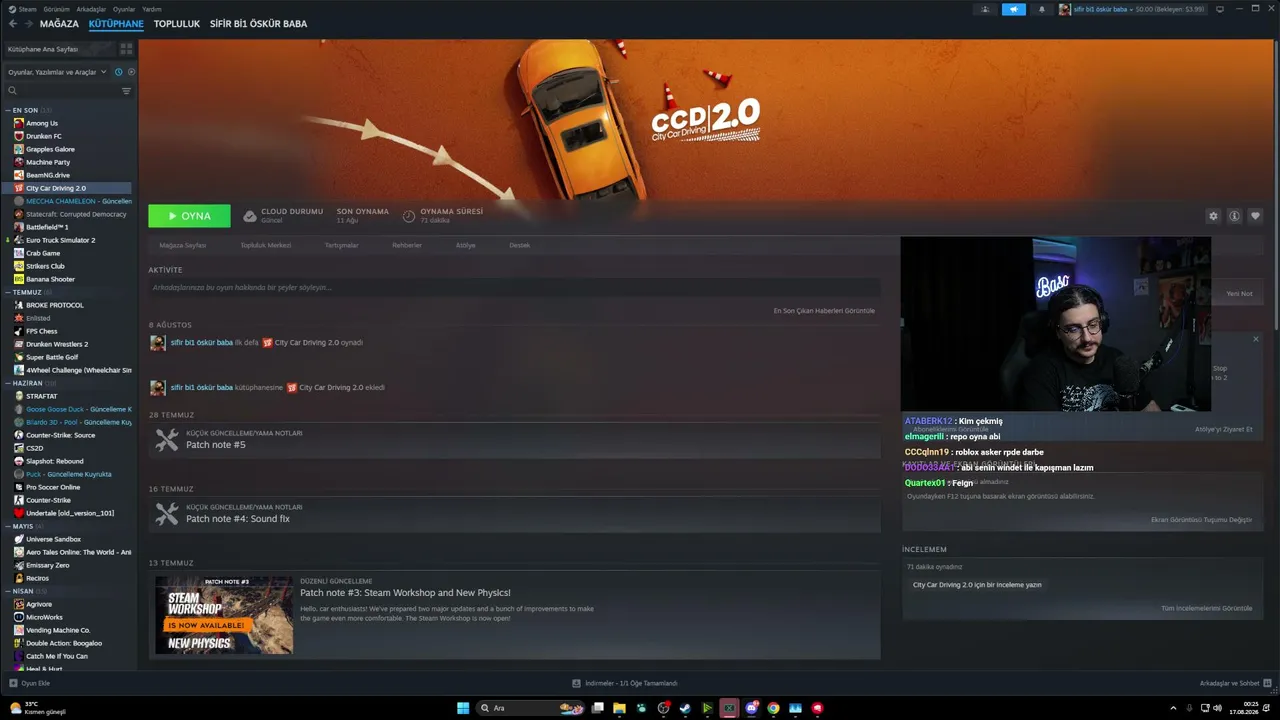Click the recent activity clock filter icon

coord(118,72)
